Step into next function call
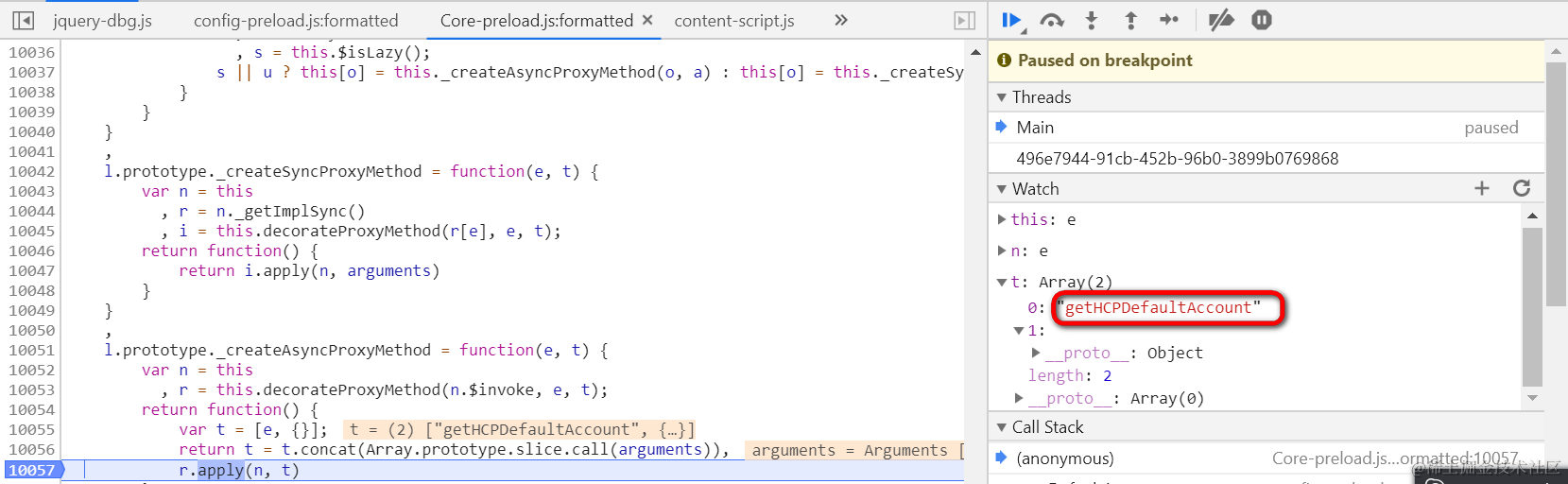The image size is (1568, 484). pos(1092,20)
